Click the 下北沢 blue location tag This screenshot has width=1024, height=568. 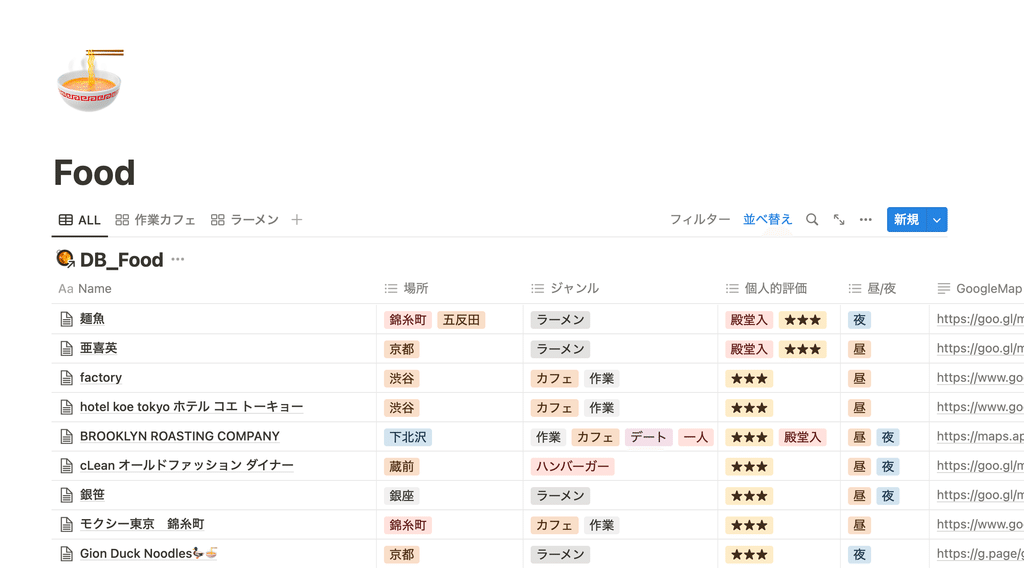[x=408, y=437]
